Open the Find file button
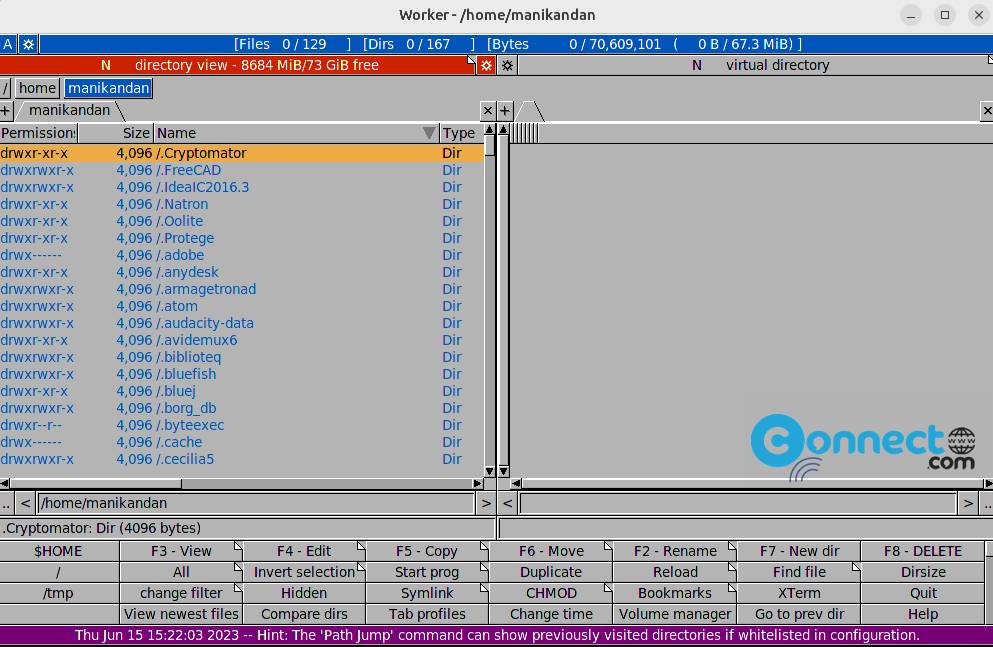Viewport: 993px width, 647px height. [x=799, y=572]
